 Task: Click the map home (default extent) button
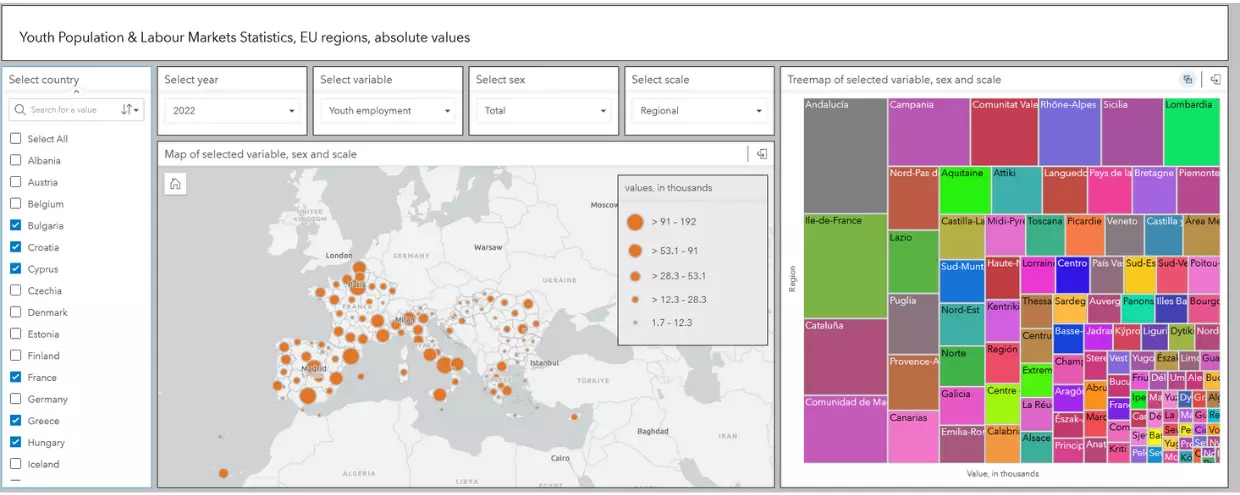[x=175, y=183]
